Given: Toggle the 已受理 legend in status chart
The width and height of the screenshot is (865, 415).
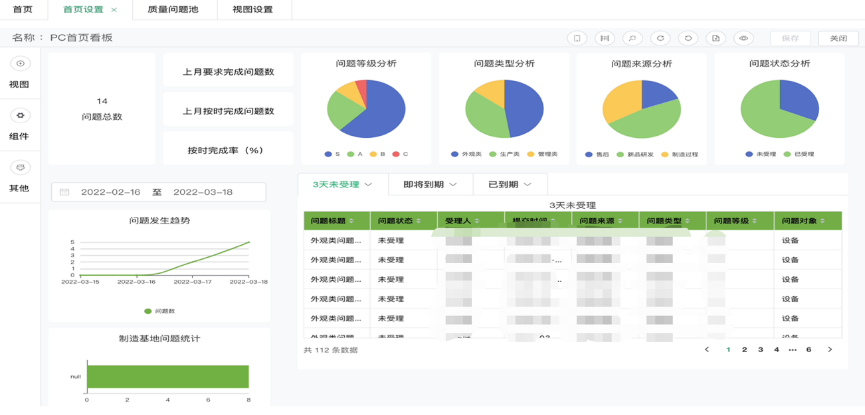Looking at the screenshot, I should pyautogui.click(x=801, y=154).
